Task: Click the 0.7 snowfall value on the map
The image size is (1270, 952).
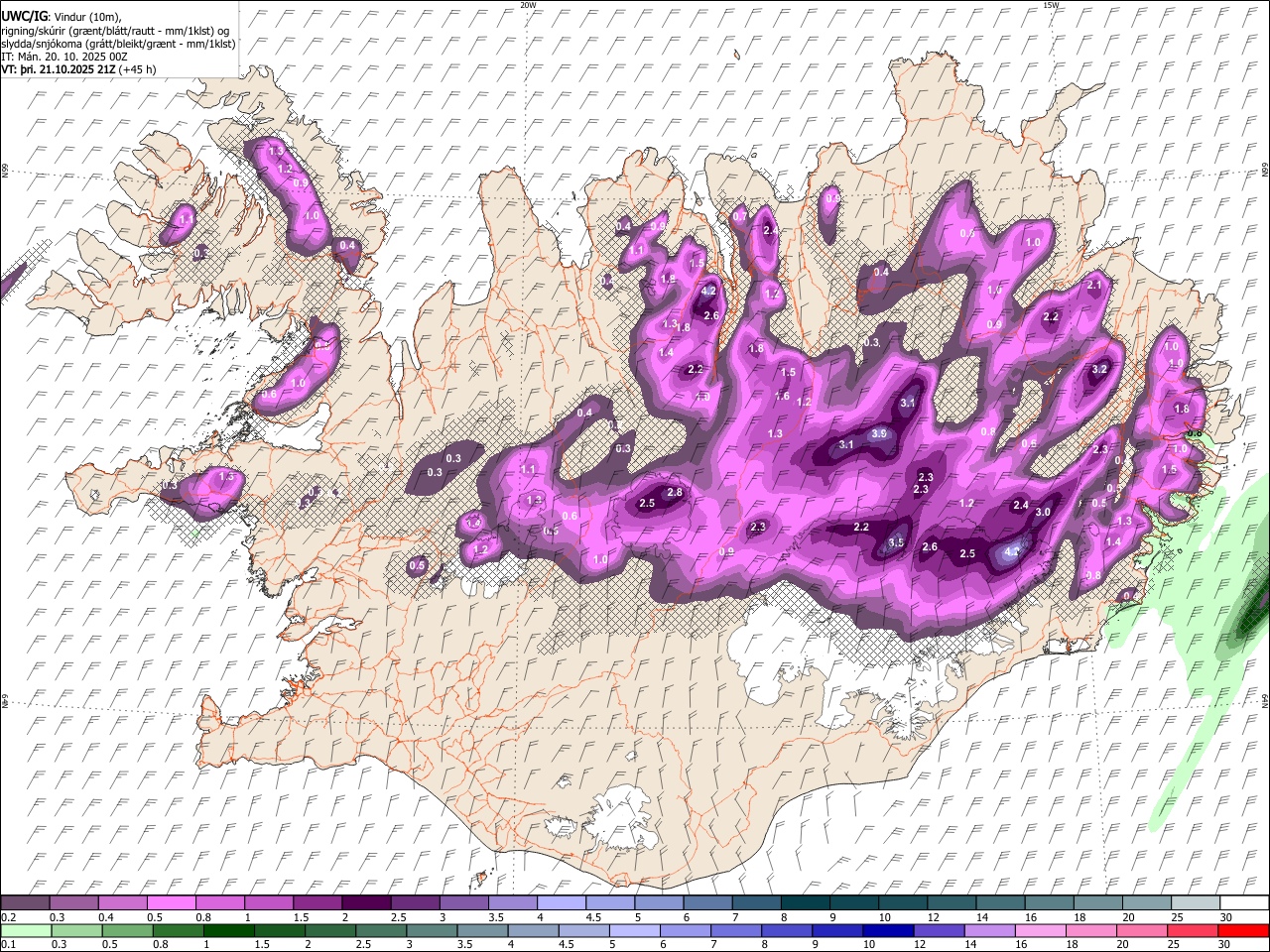Action: point(740,216)
